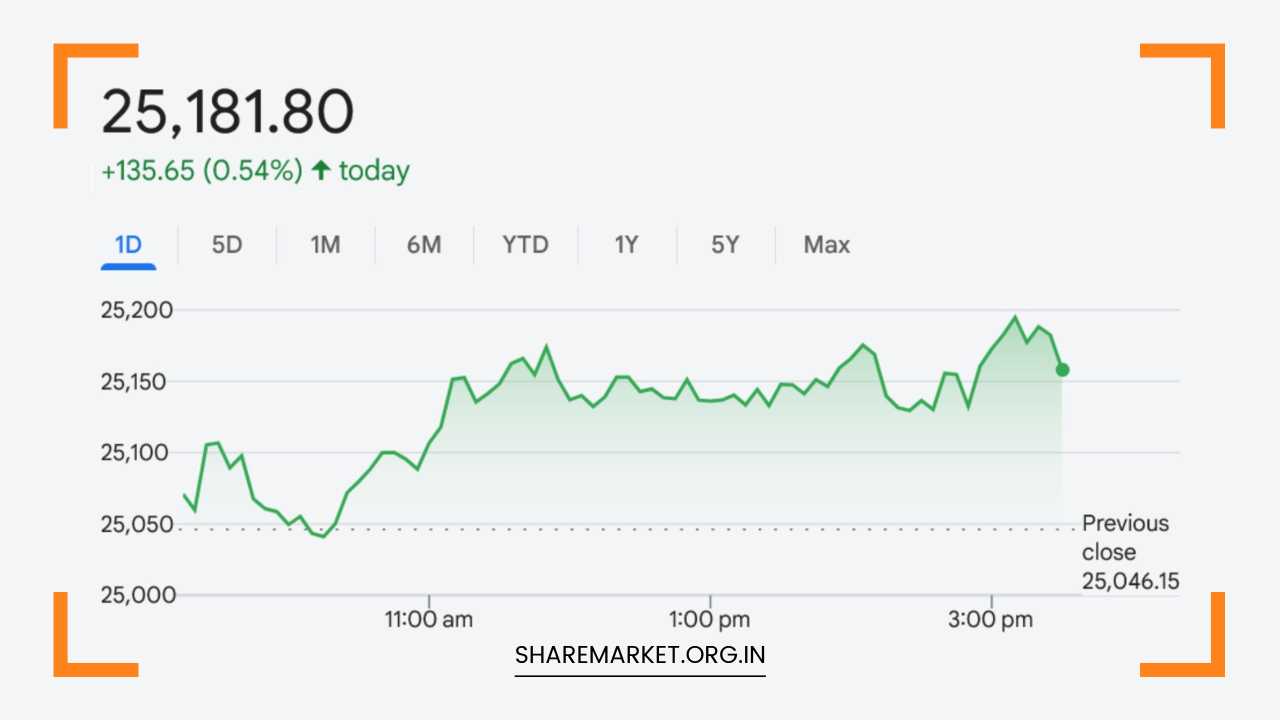
Task: Switch to the 1Y tab
Action: coord(626,245)
